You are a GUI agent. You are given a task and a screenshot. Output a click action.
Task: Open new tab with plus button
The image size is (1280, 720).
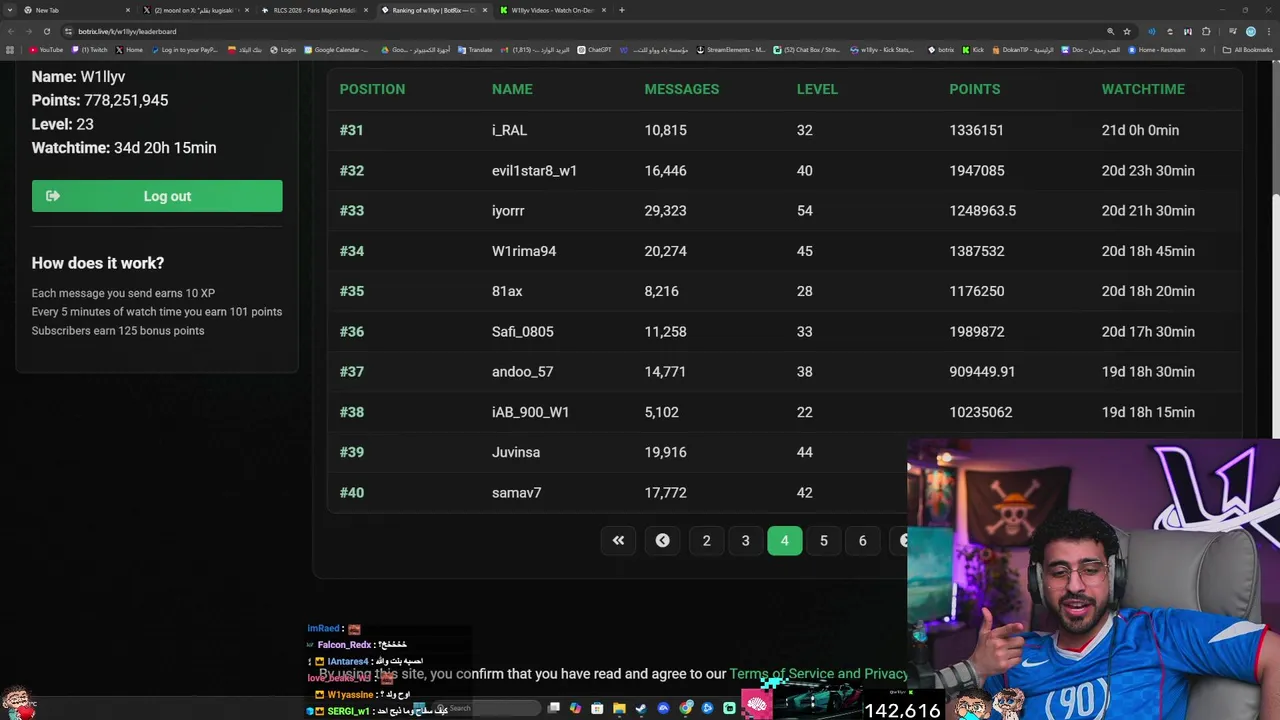click(621, 10)
